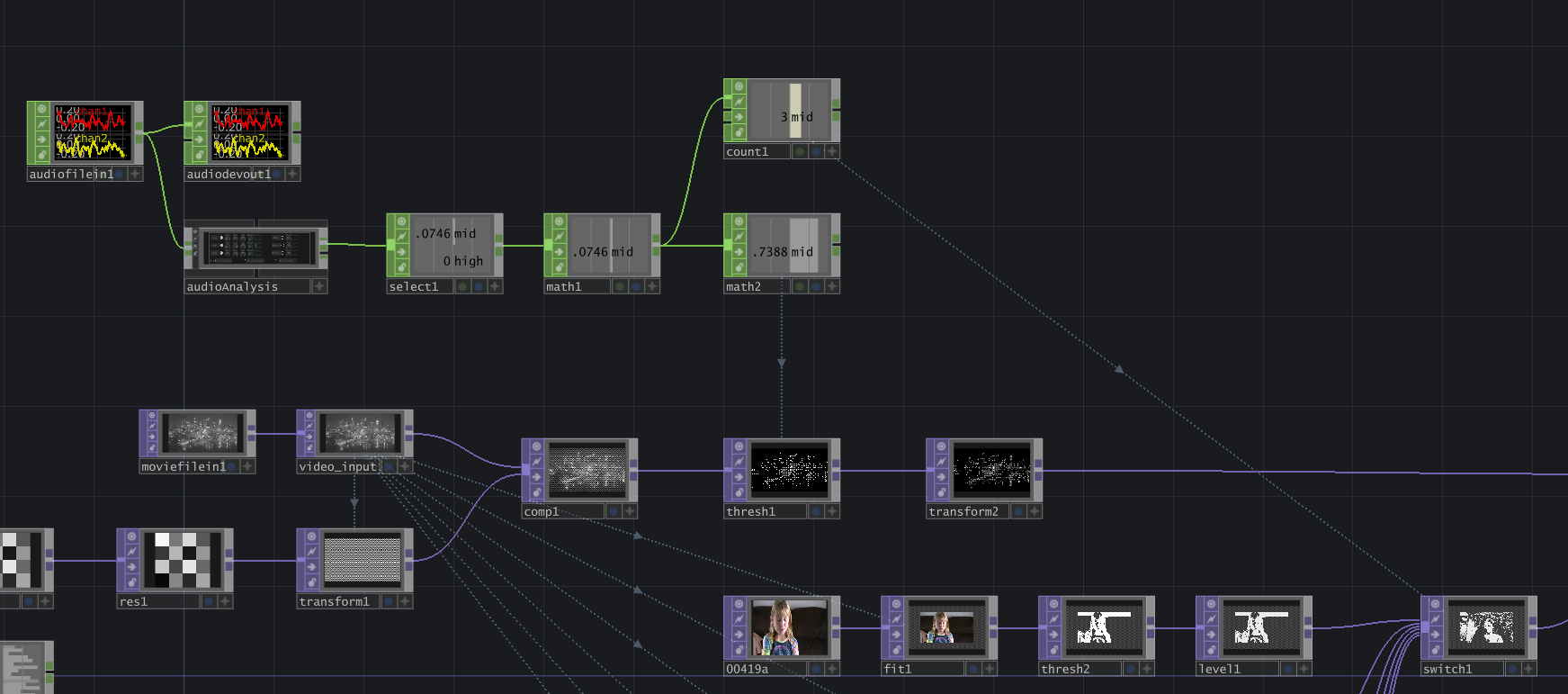Select the res1 checkerboard node viewer
Screen dimensions: 1568x694
point(182,559)
